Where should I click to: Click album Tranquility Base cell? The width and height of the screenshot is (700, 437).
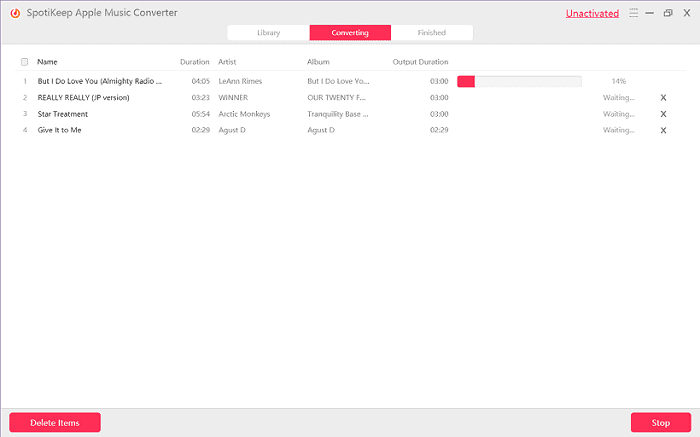point(338,114)
